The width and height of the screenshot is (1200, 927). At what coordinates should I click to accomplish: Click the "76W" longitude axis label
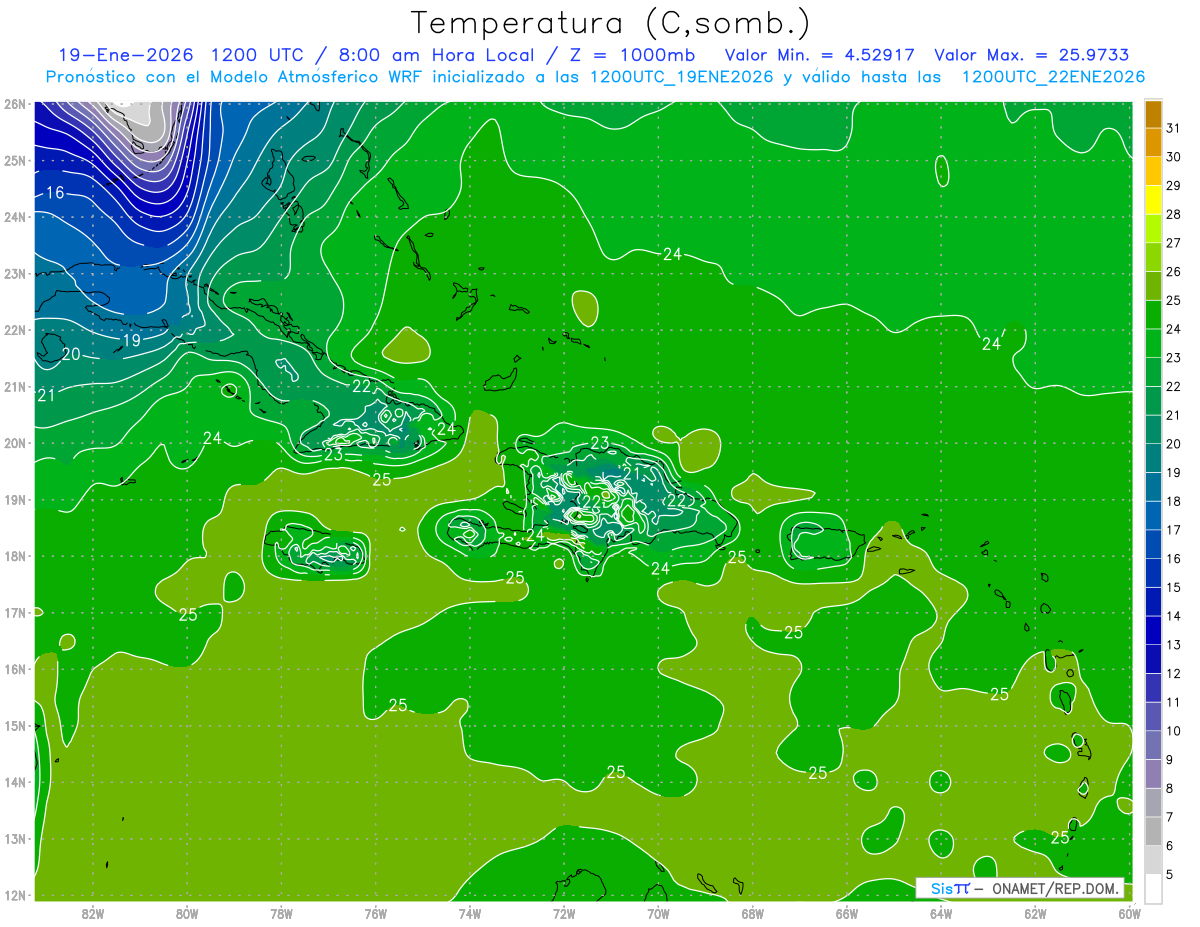pyautogui.click(x=375, y=913)
